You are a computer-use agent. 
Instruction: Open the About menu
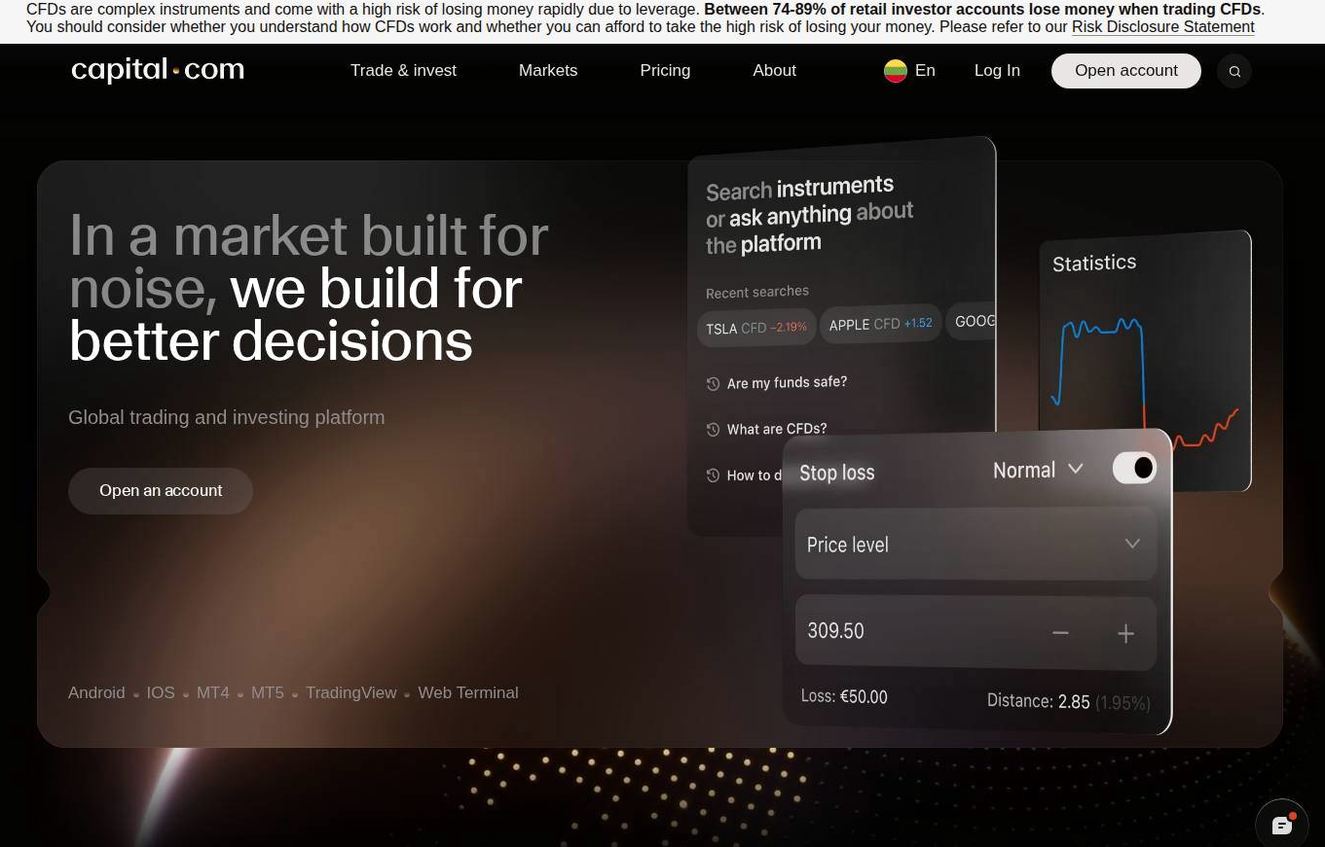pos(774,71)
